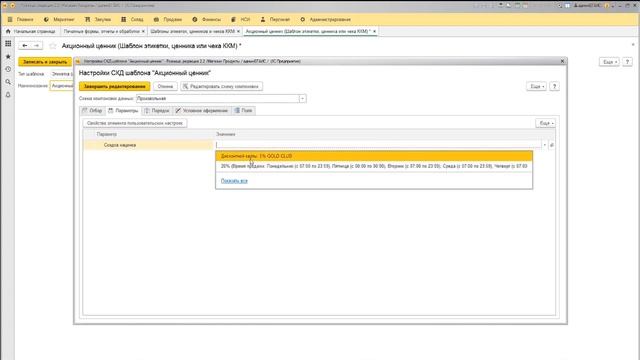Click Редактировать схему компоновки button

pyautogui.click(x=222, y=87)
